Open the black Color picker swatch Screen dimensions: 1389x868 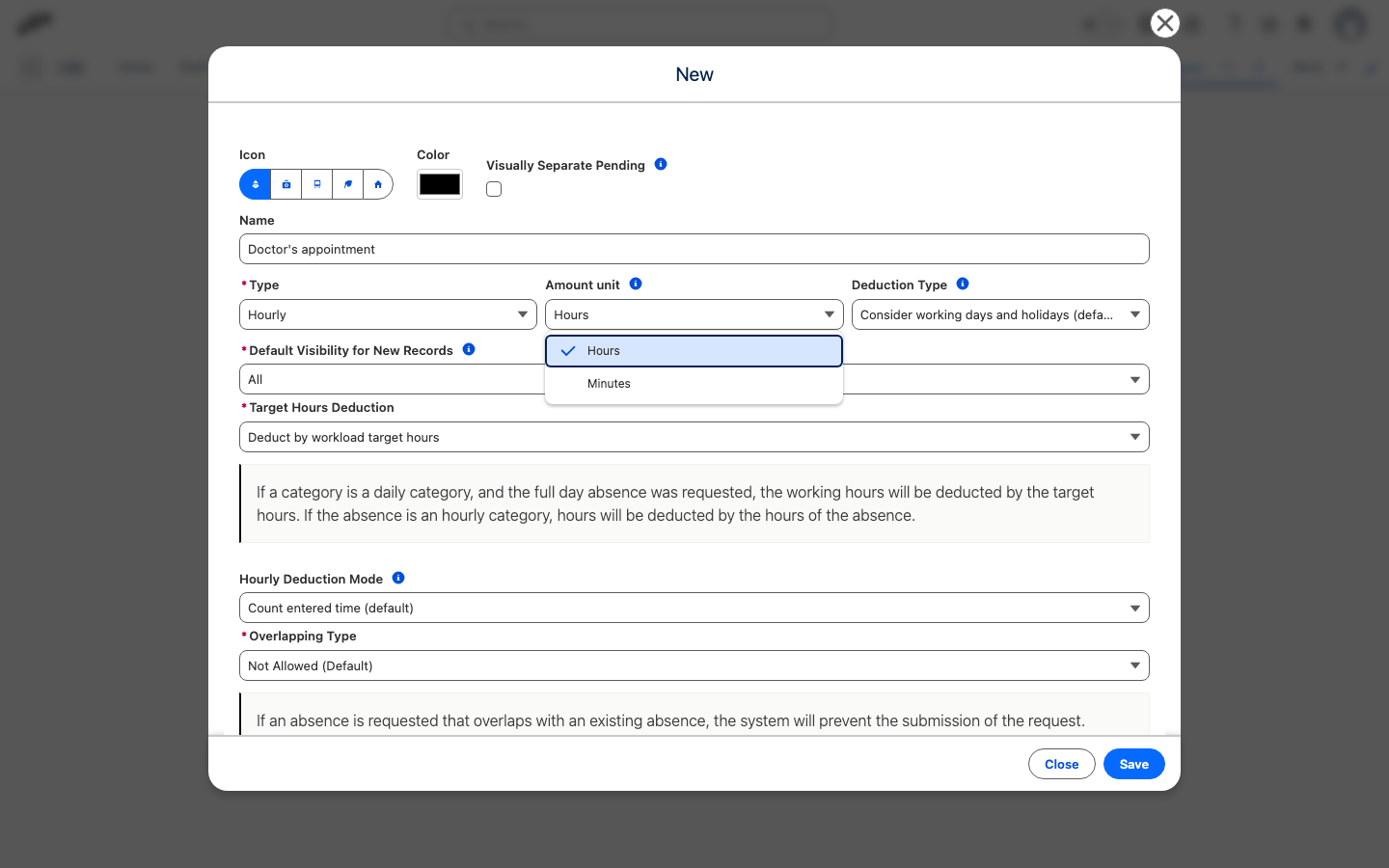point(440,184)
